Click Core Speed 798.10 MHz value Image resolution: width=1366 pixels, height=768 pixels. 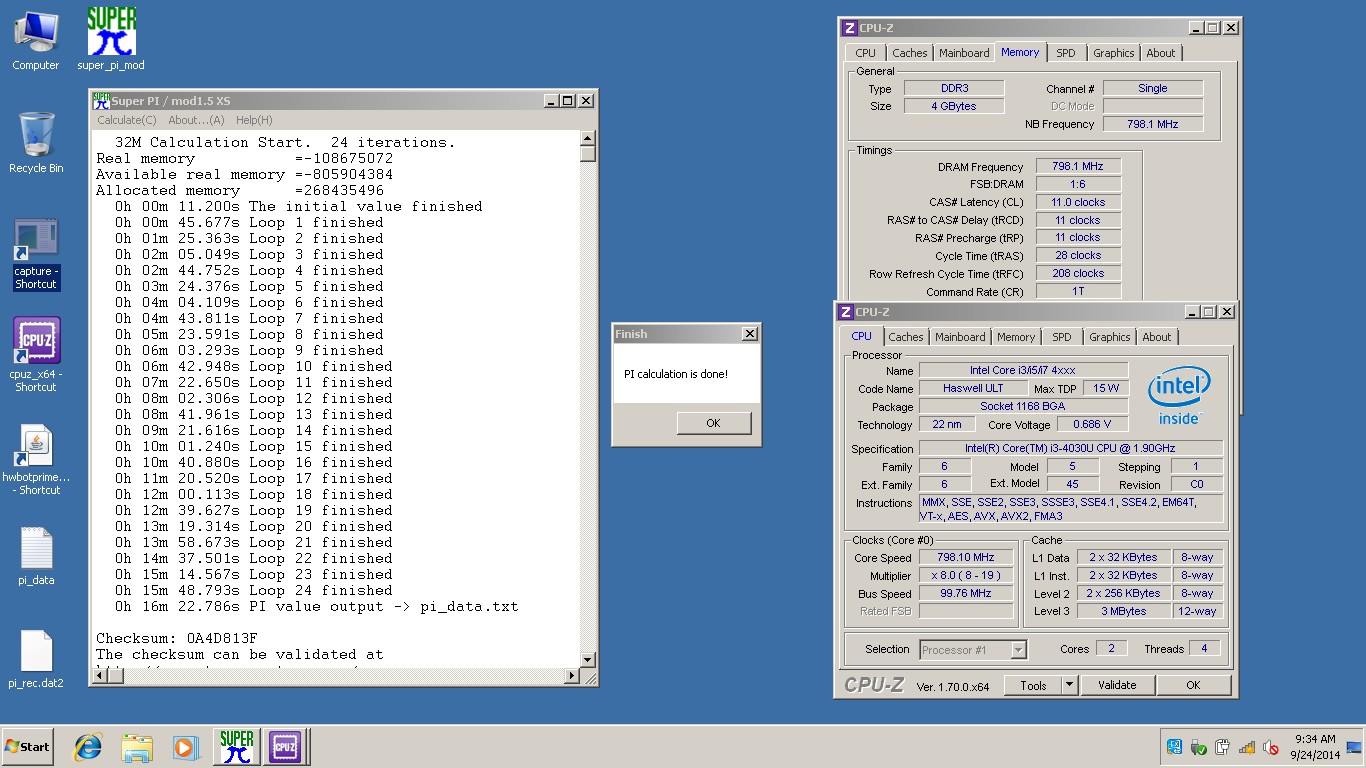coord(965,557)
